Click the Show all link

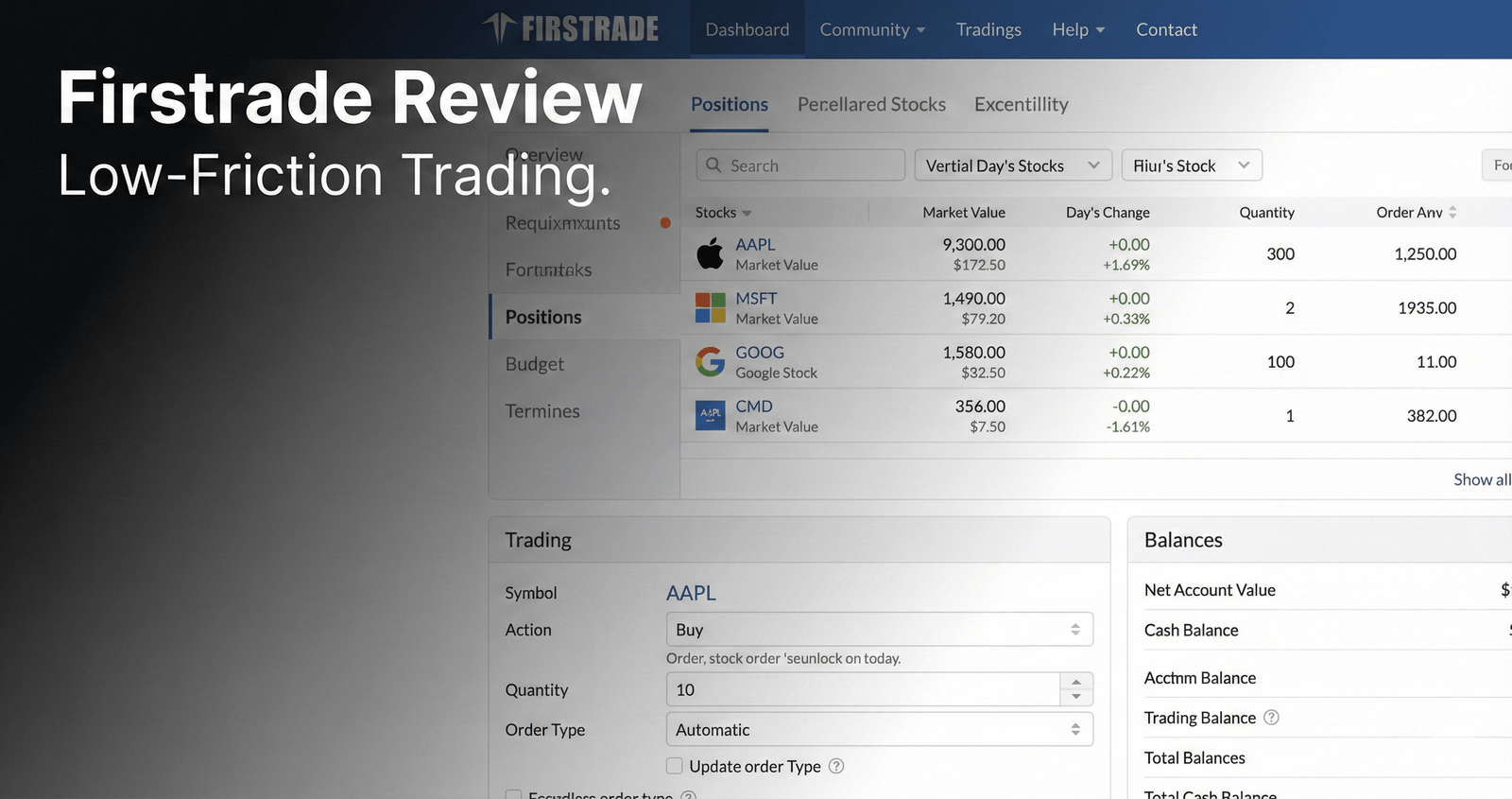click(1482, 479)
